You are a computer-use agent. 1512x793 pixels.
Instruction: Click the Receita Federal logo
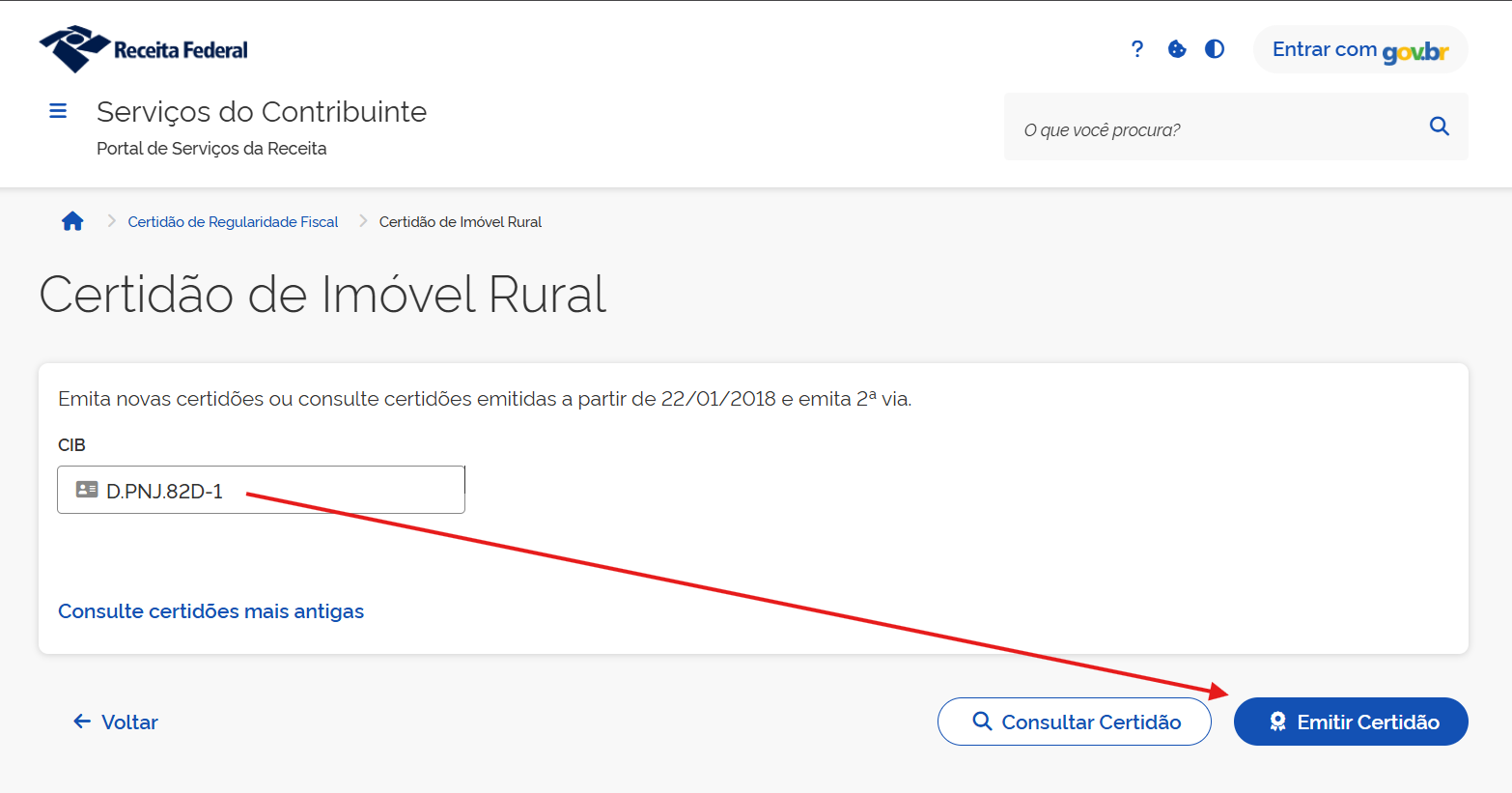tap(143, 49)
